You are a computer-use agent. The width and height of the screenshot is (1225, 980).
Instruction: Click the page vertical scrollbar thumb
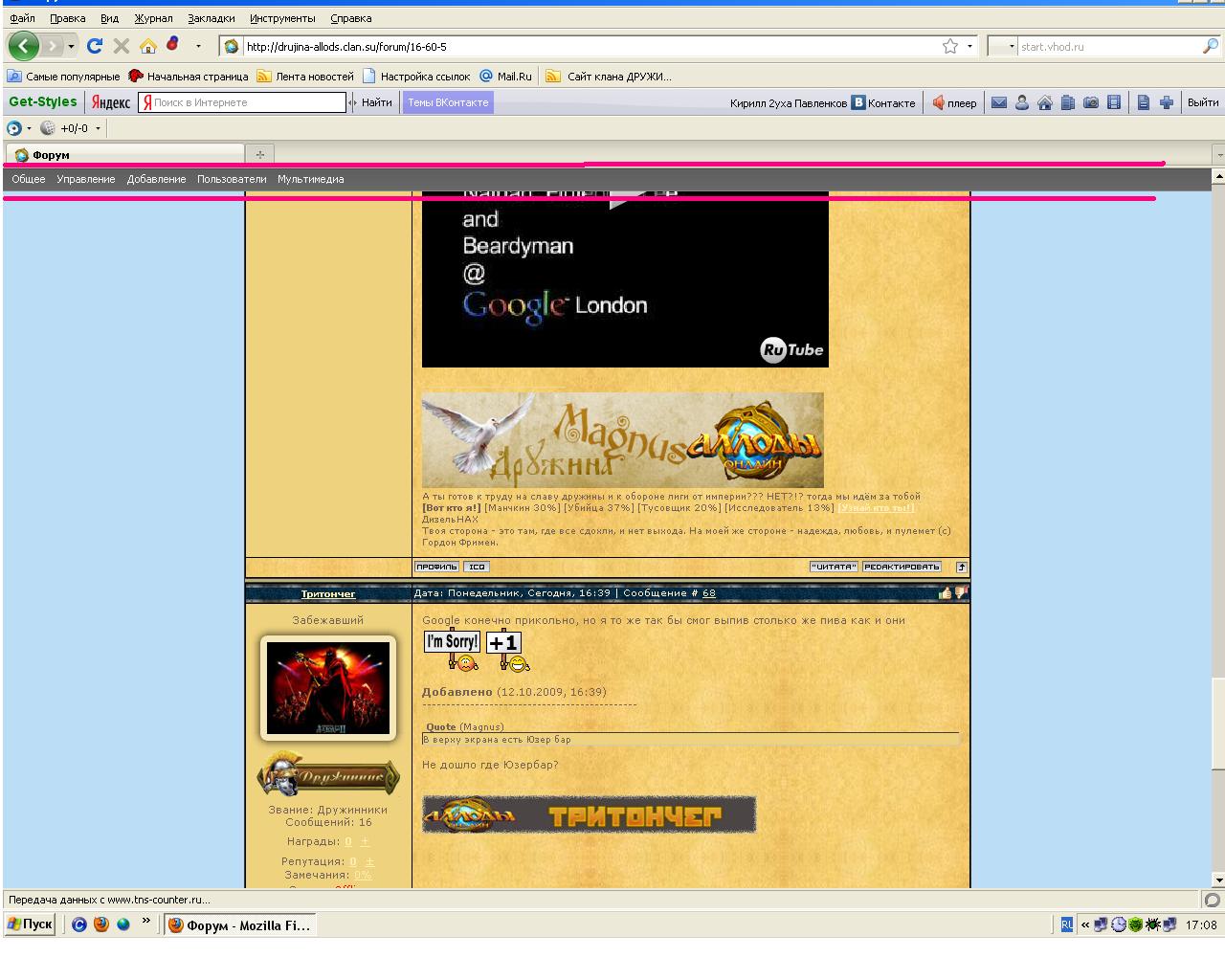point(1218,723)
